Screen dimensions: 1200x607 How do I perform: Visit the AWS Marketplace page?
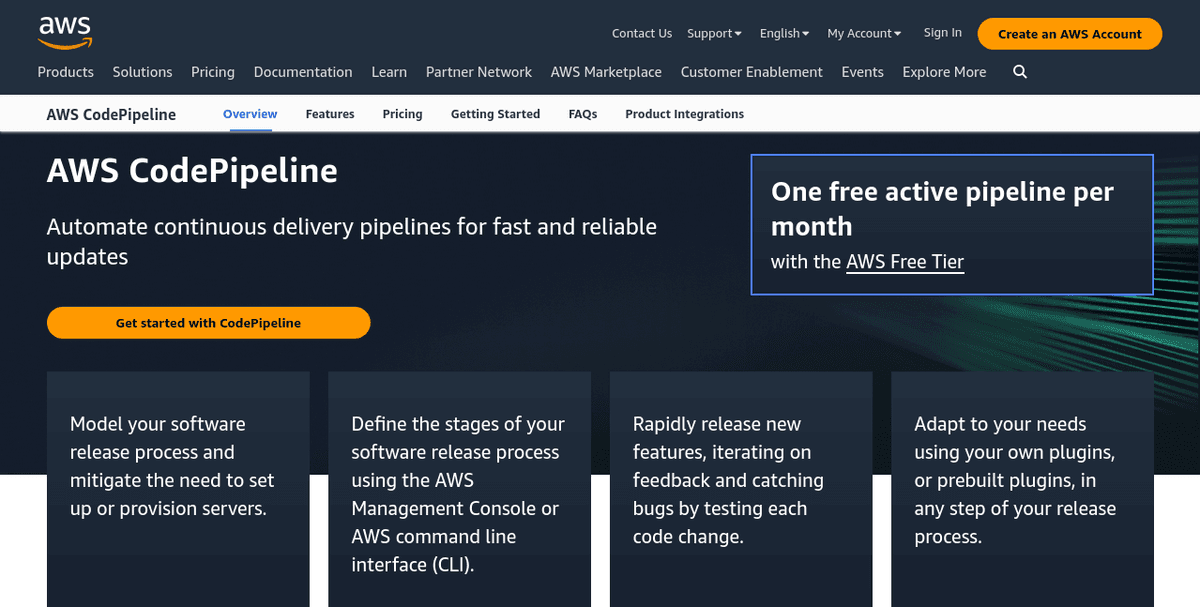606,71
